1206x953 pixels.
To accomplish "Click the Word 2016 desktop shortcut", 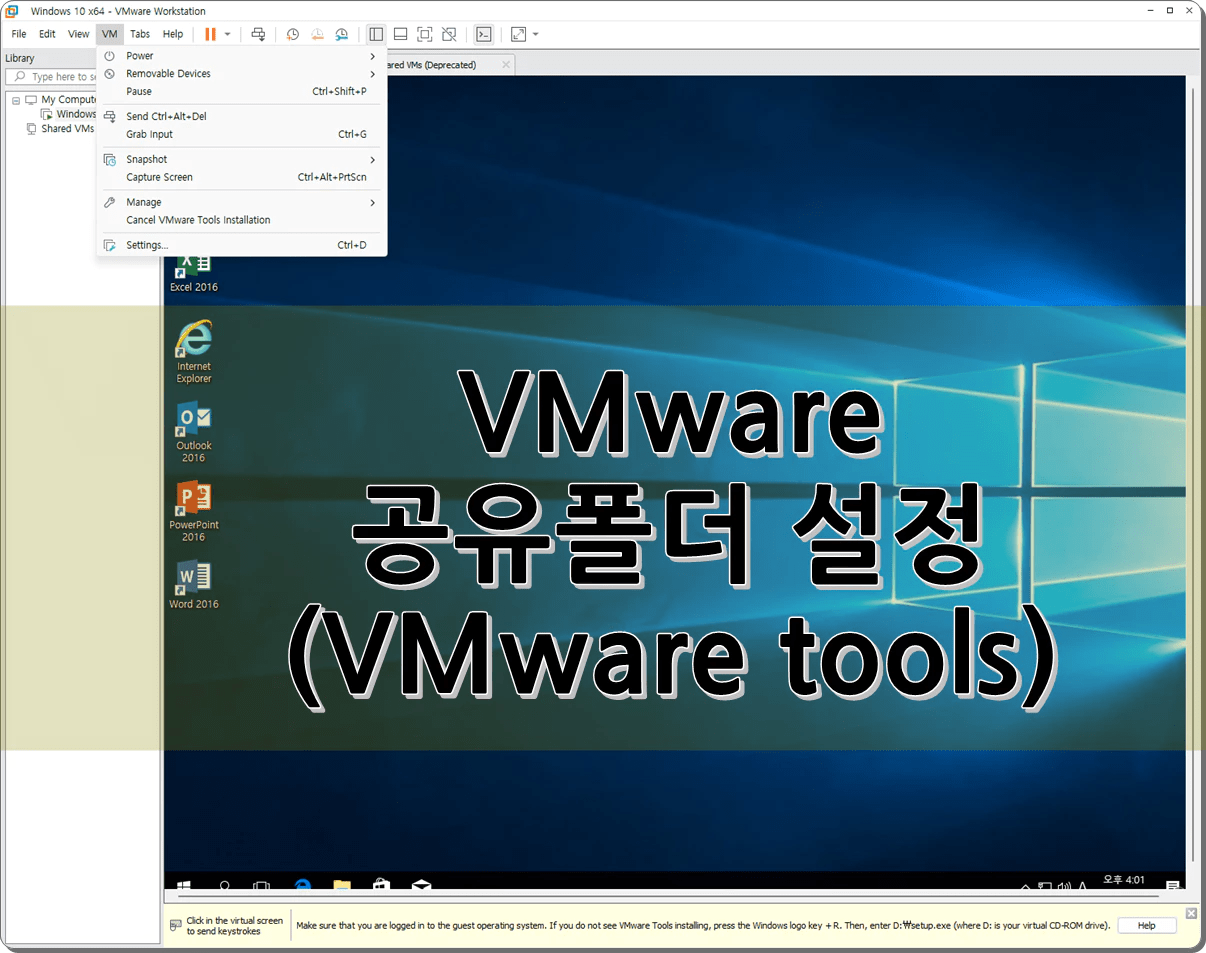I will (x=193, y=585).
